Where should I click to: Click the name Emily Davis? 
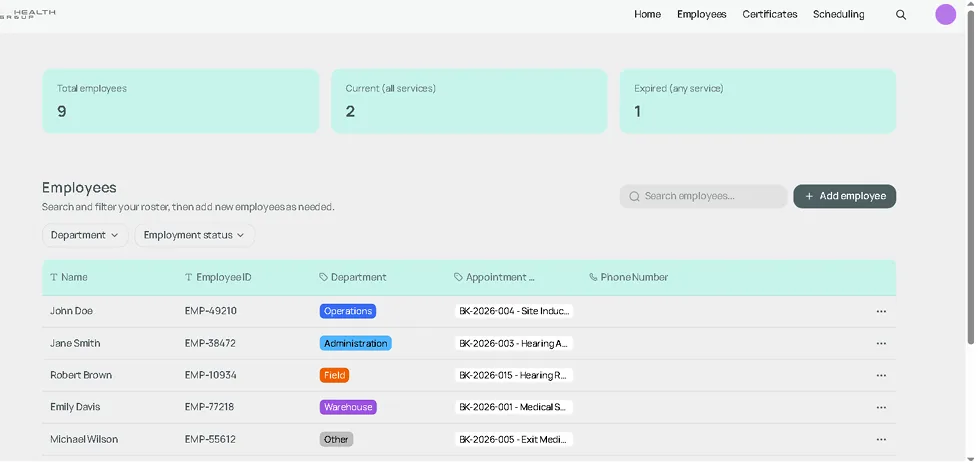[x=75, y=407]
